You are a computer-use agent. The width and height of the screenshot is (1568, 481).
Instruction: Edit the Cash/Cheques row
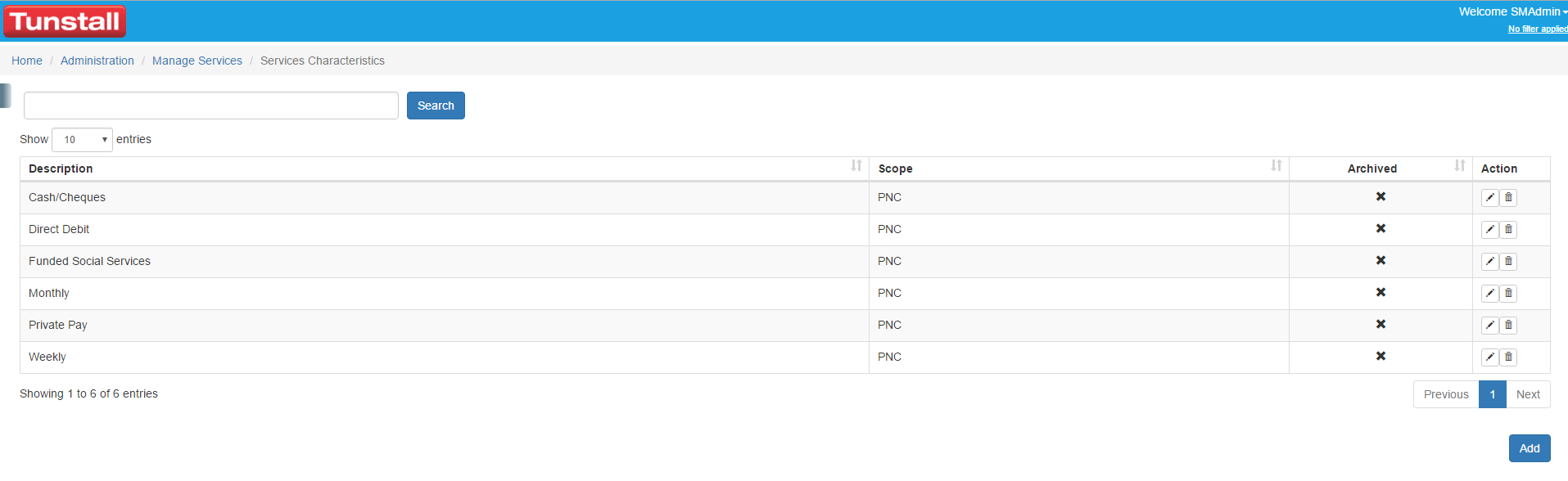point(1490,197)
